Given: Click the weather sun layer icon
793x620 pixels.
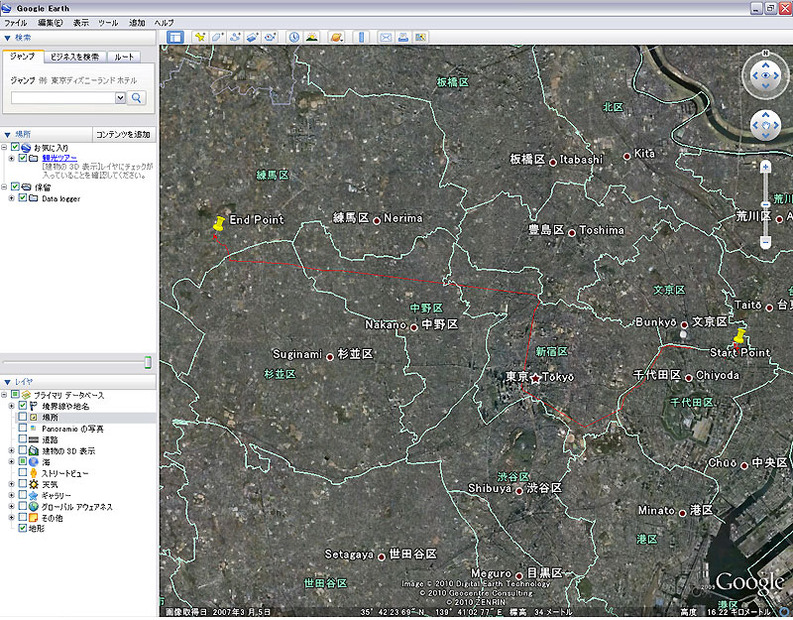Looking at the screenshot, I should tap(33, 484).
